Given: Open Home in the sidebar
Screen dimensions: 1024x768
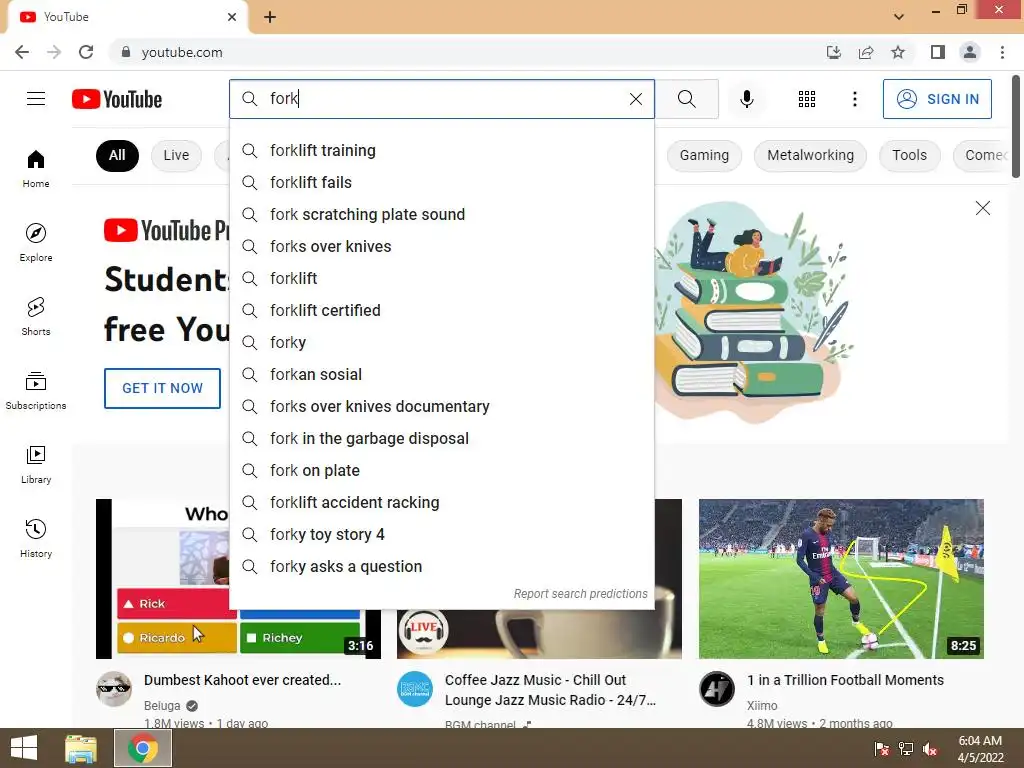Looking at the screenshot, I should pyautogui.click(x=36, y=168).
